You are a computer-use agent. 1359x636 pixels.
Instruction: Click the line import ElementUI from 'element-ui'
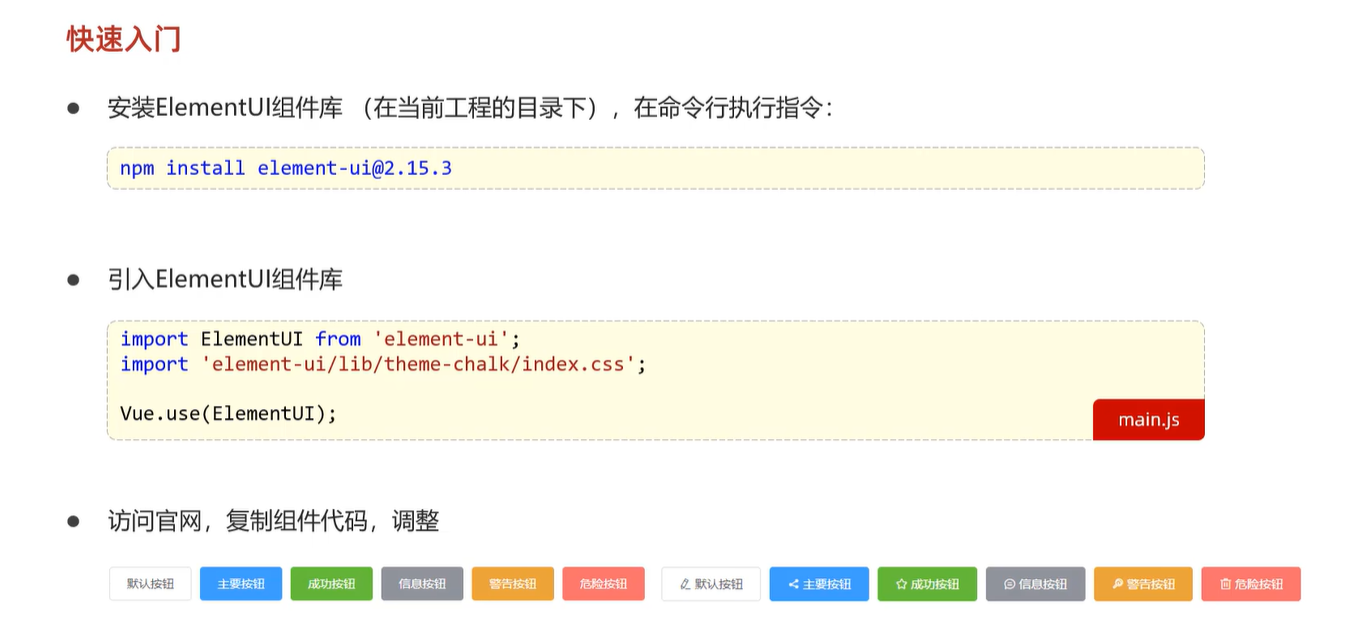pyautogui.click(x=321, y=339)
